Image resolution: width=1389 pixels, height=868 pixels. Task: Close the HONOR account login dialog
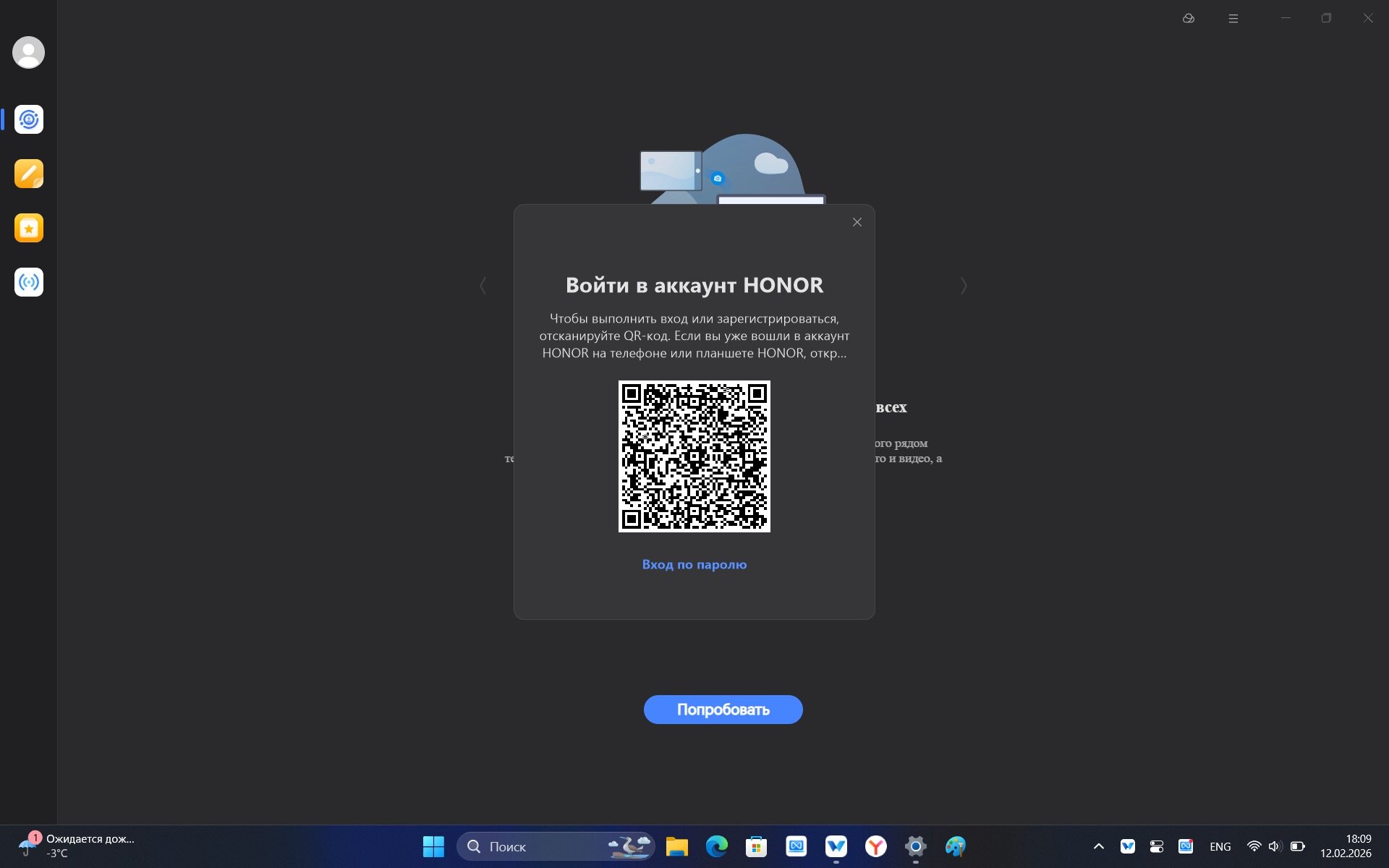[x=857, y=222]
